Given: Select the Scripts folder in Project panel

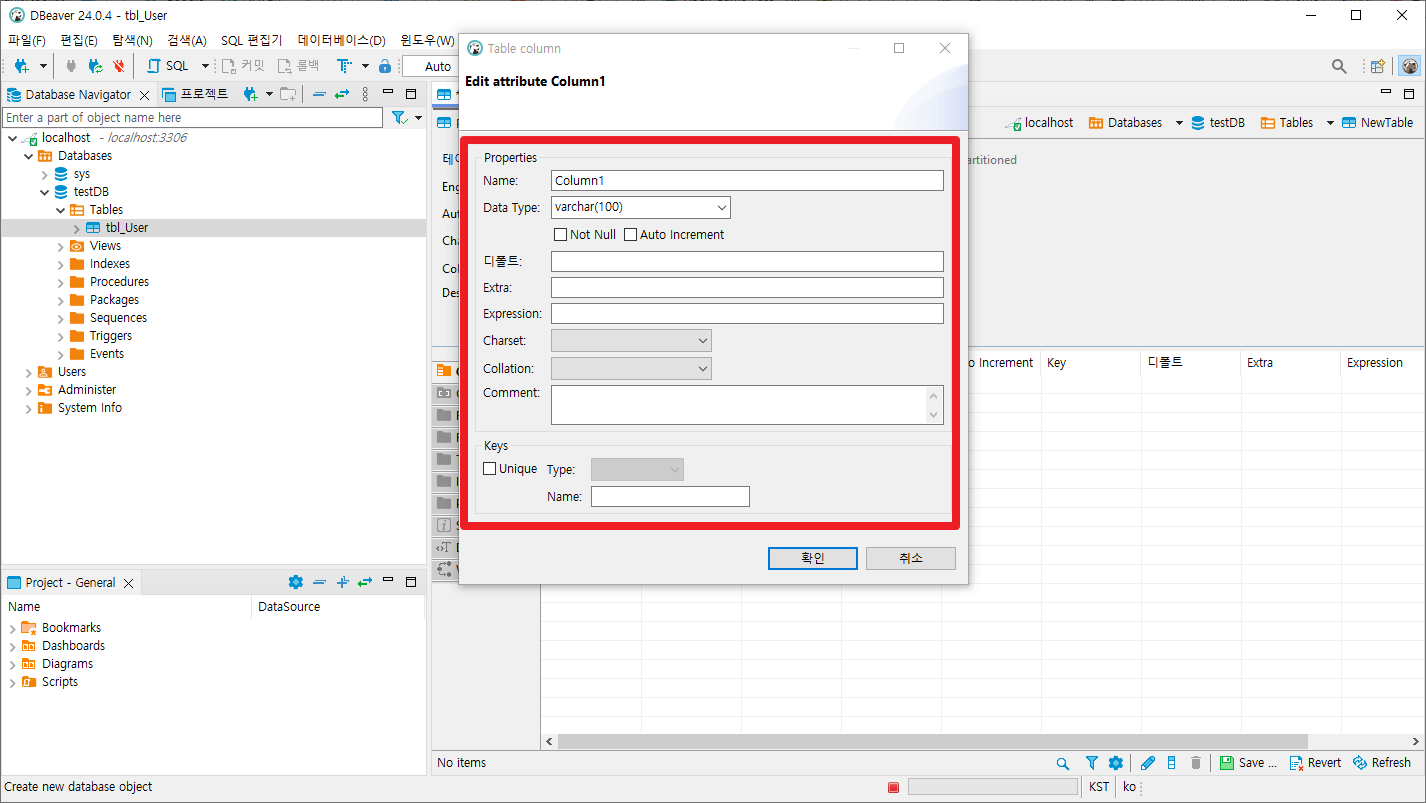Looking at the screenshot, I should pyautogui.click(x=60, y=682).
